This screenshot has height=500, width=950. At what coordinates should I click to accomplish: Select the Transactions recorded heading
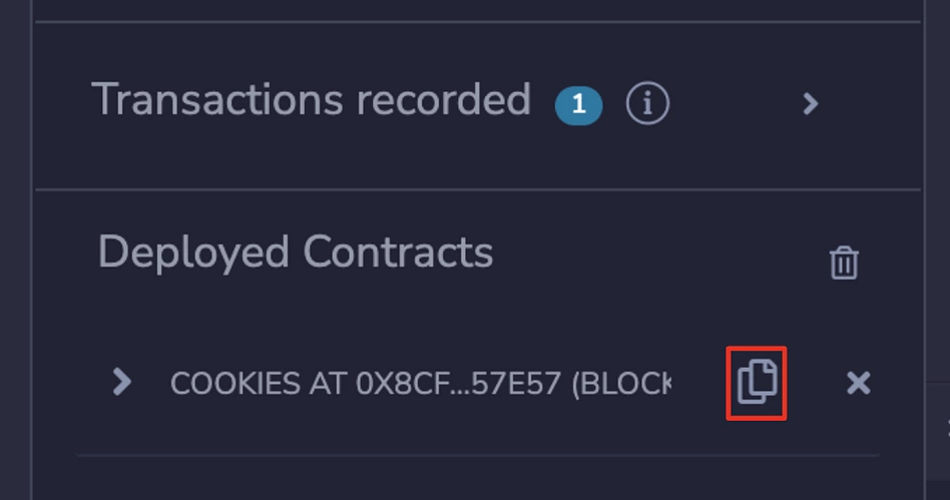(311, 99)
